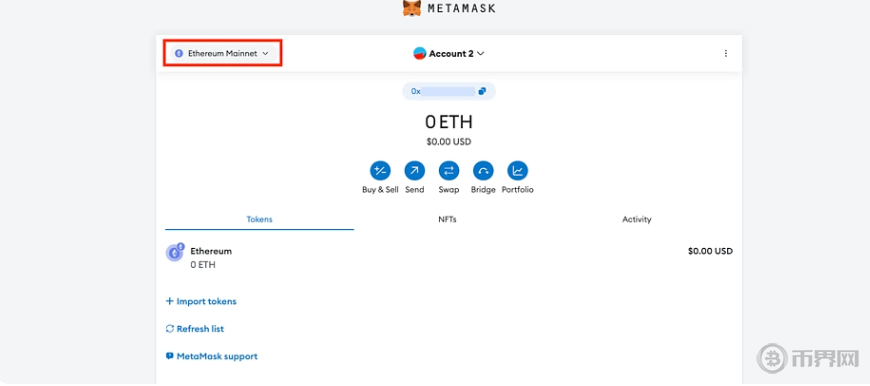
Task: Open the Portfolio chart icon
Action: pyautogui.click(x=518, y=171)
